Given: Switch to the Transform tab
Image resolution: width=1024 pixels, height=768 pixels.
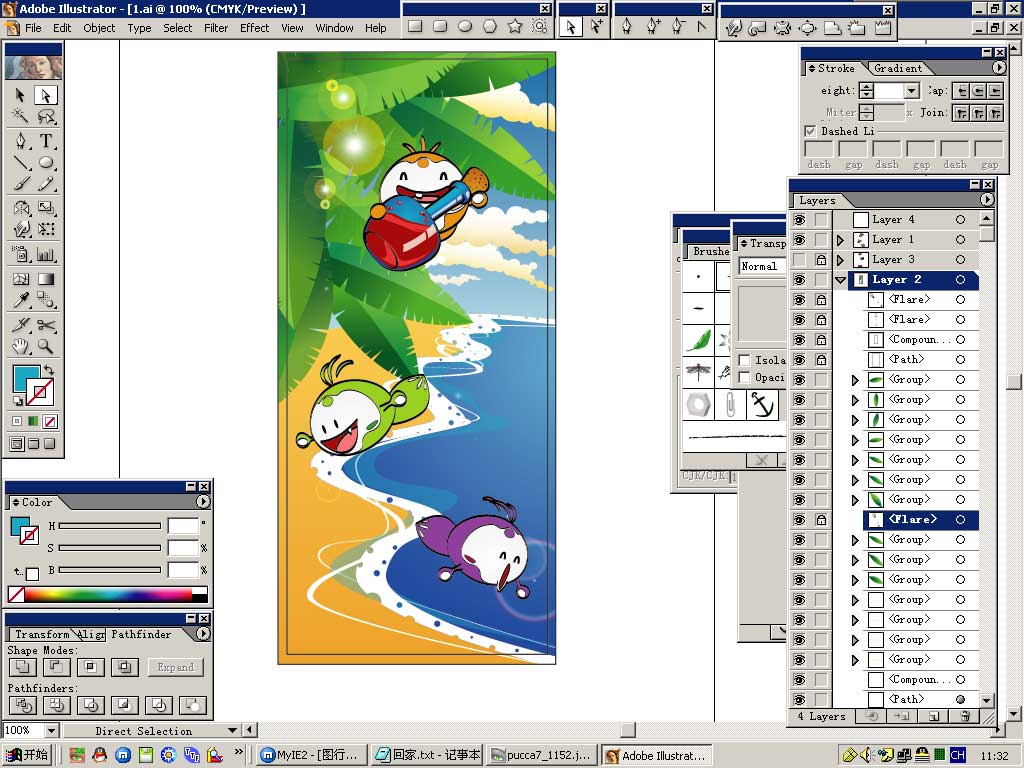Looking at the screenshot, I should 42,634.
